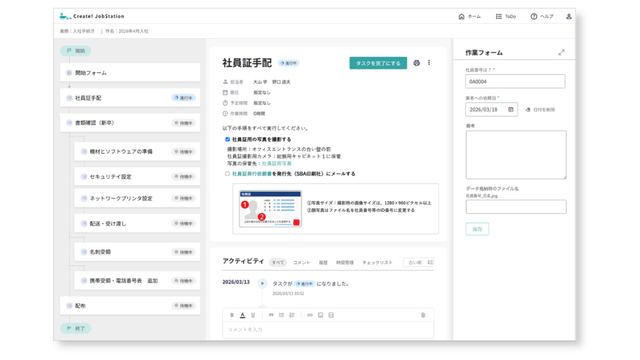640x360 pixels.
Task: Click the employee number field containing 0A0004
Action: click(515, 81)
